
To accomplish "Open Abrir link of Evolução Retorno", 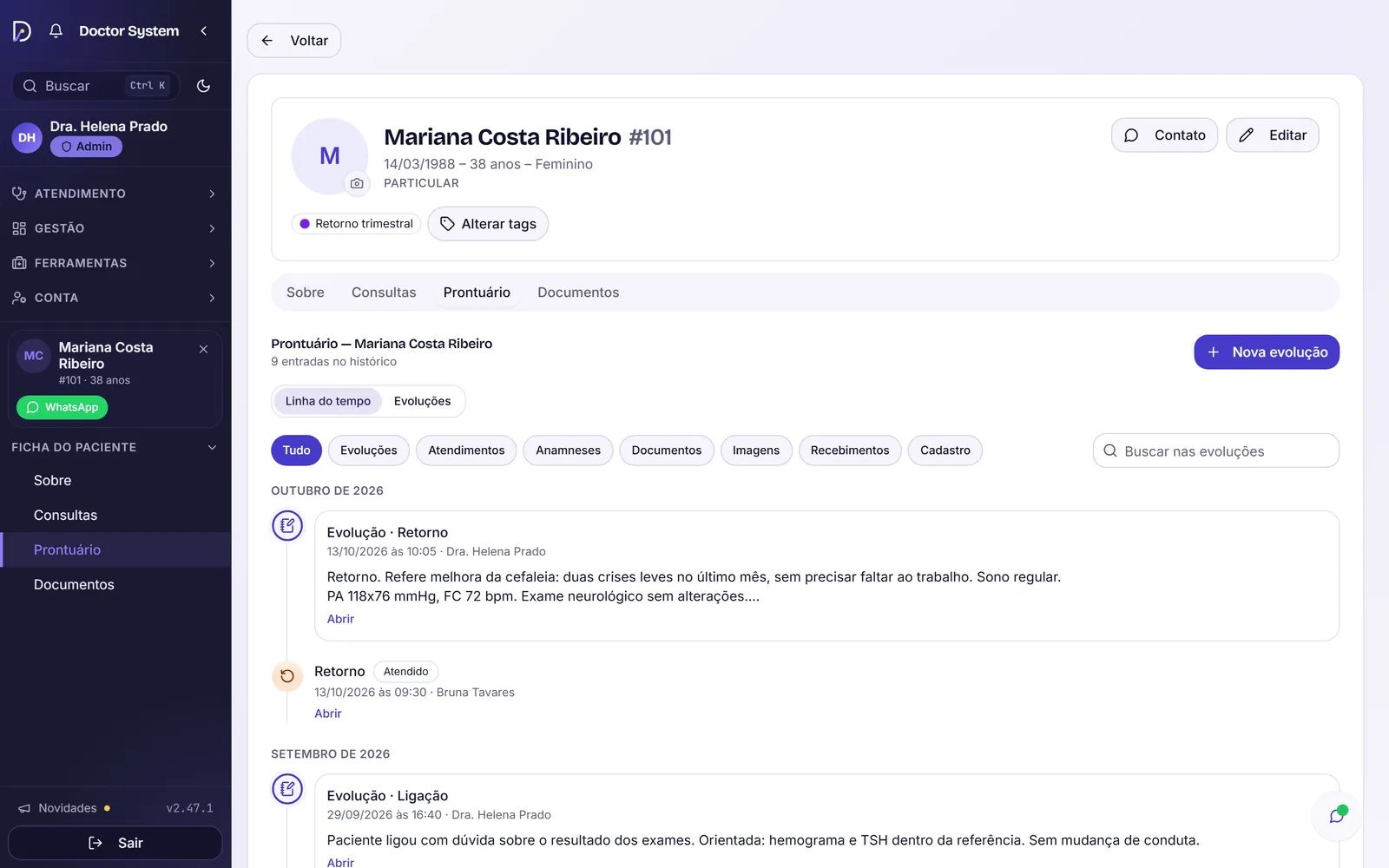I will [x=340, y=619].
